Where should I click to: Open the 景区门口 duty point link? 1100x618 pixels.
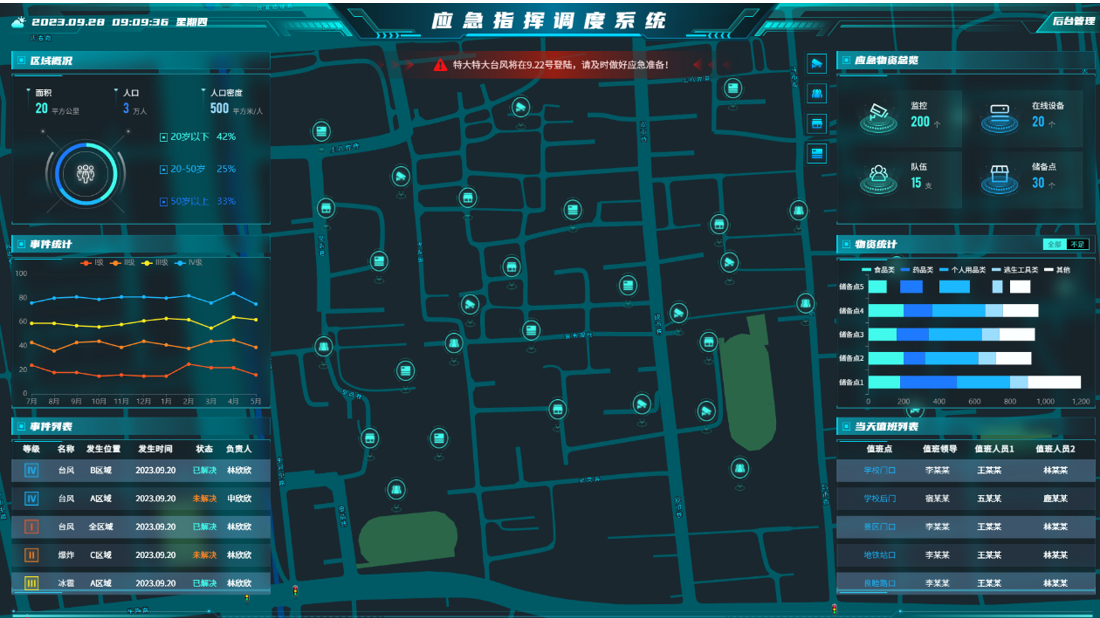point(879,527)
